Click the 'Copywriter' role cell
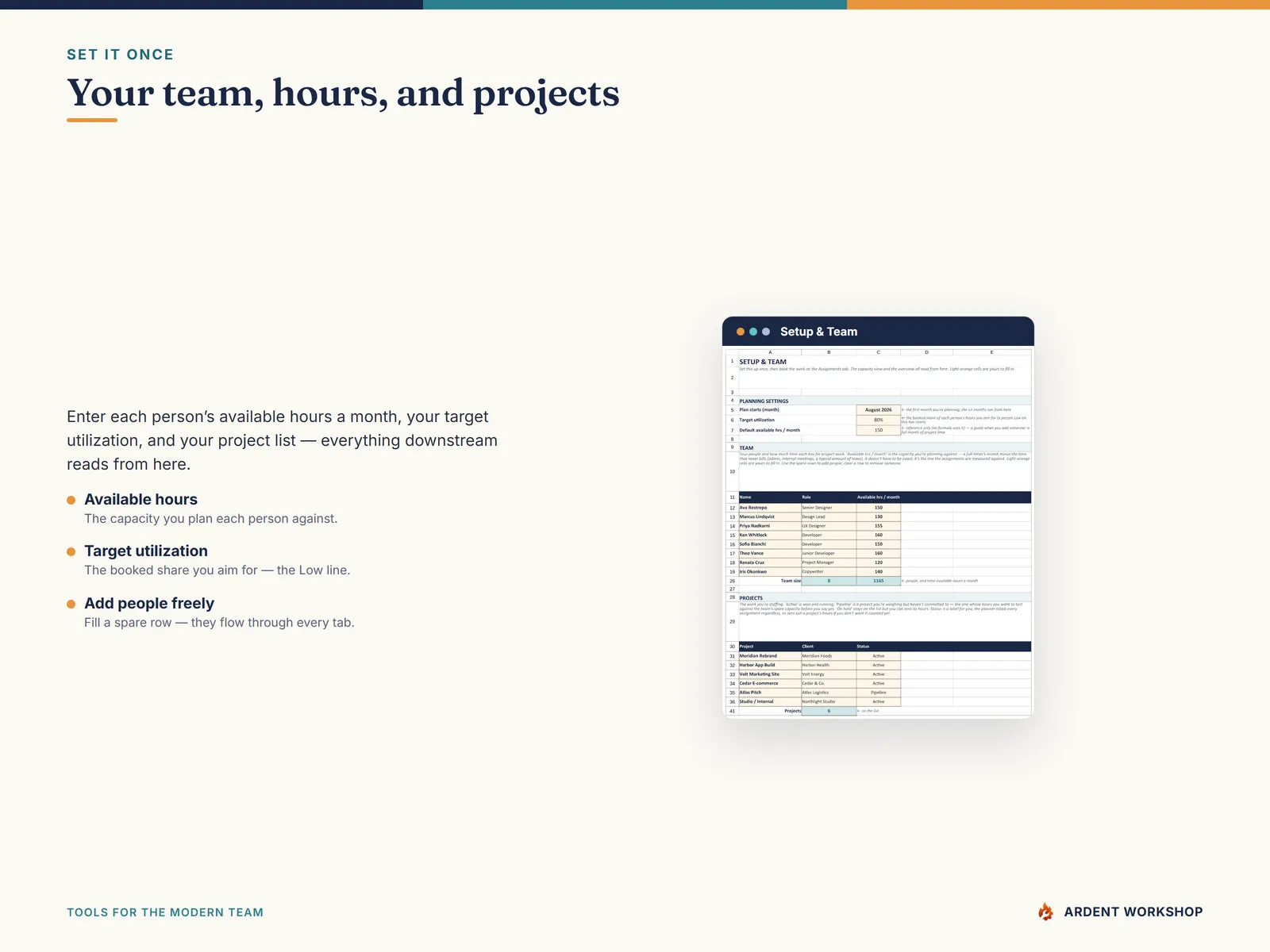The height and width of the screenshot is (952, 1270). pyautogui.click(x=829, y=571)
